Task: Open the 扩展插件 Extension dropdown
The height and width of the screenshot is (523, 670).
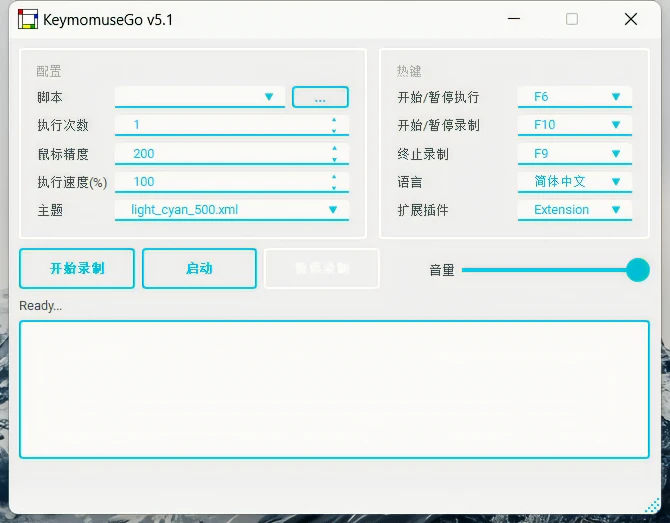Action: [575, 210]
